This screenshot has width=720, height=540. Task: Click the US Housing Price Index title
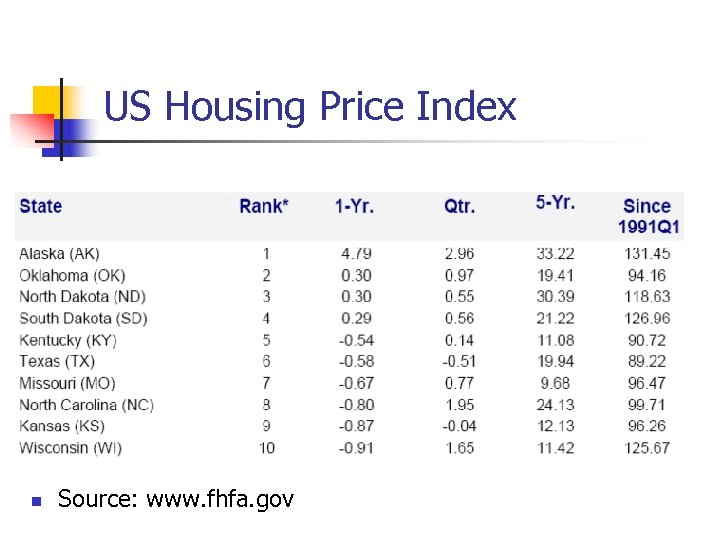click(x=310, y=106)
